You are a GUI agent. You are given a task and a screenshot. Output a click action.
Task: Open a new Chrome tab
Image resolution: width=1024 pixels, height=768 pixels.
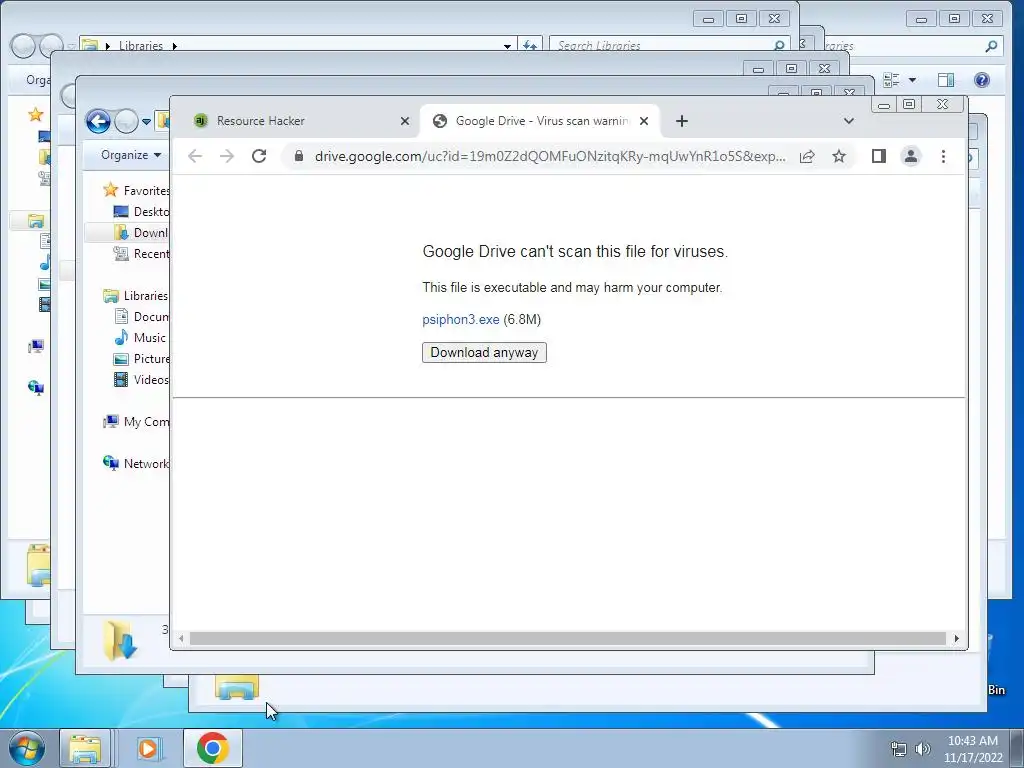(682, 121)
